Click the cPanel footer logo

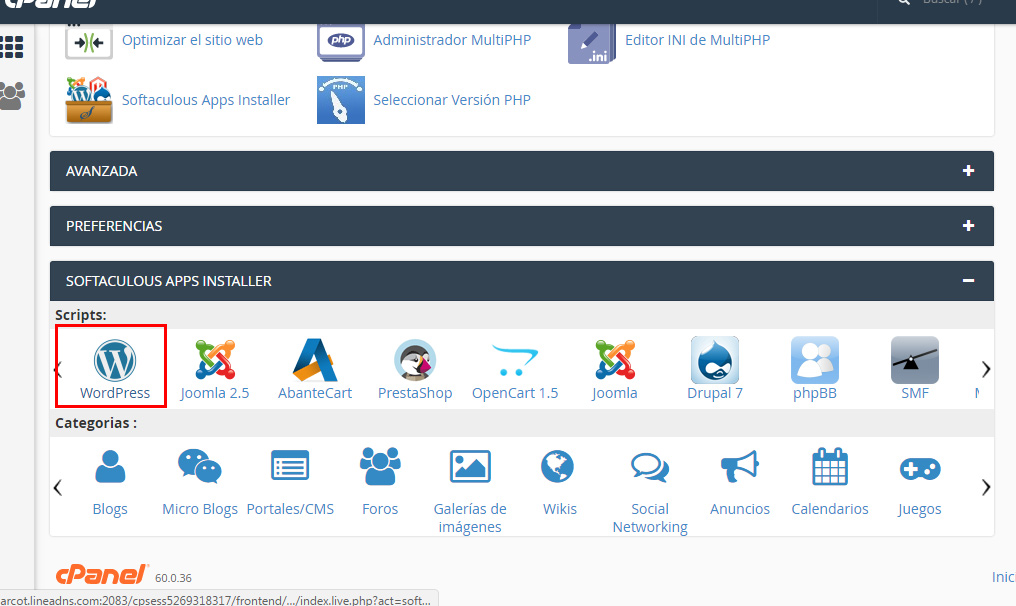(x=102, y=574)
